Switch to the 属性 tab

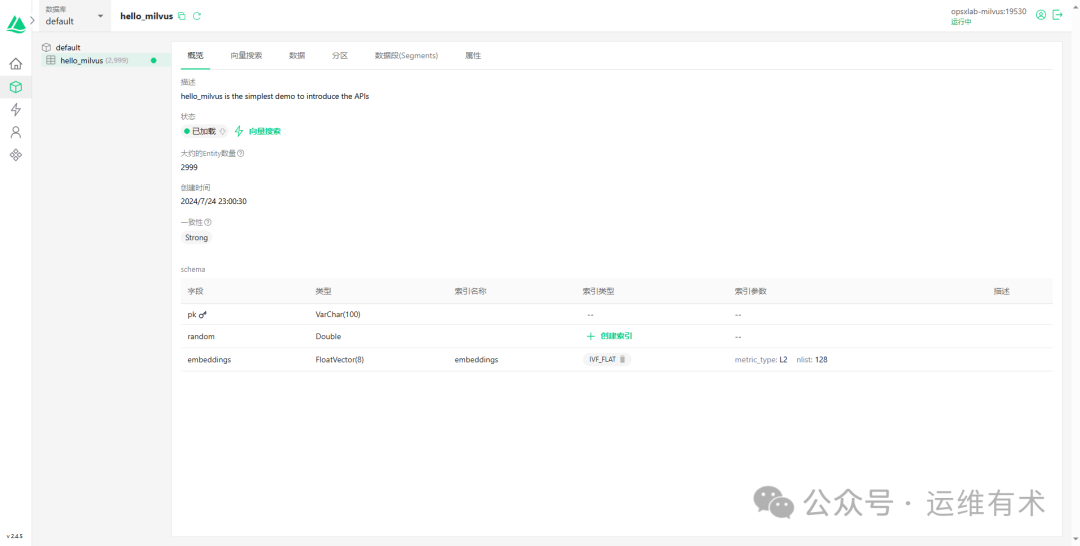(x=472, y=56)
